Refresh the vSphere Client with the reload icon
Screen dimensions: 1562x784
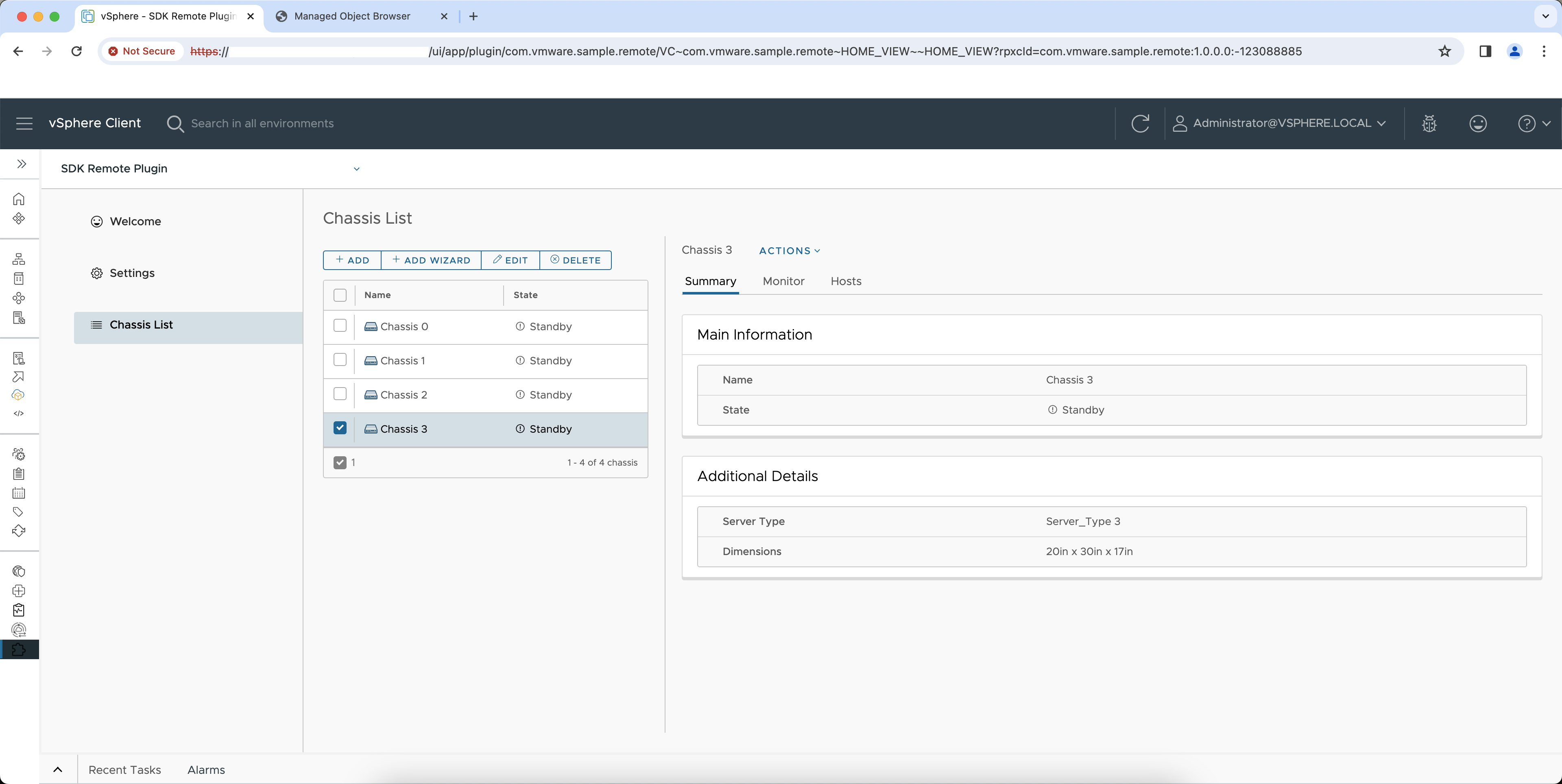coord(1141,123)
